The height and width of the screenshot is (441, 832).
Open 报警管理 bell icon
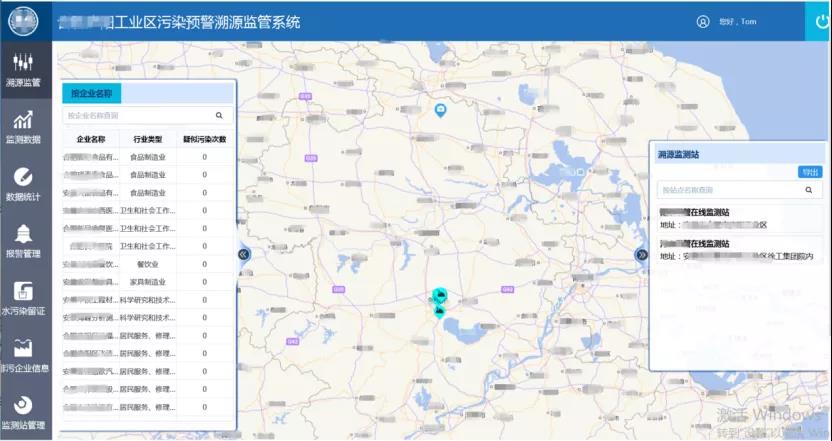pyautogui.click(x=25, y=240)
